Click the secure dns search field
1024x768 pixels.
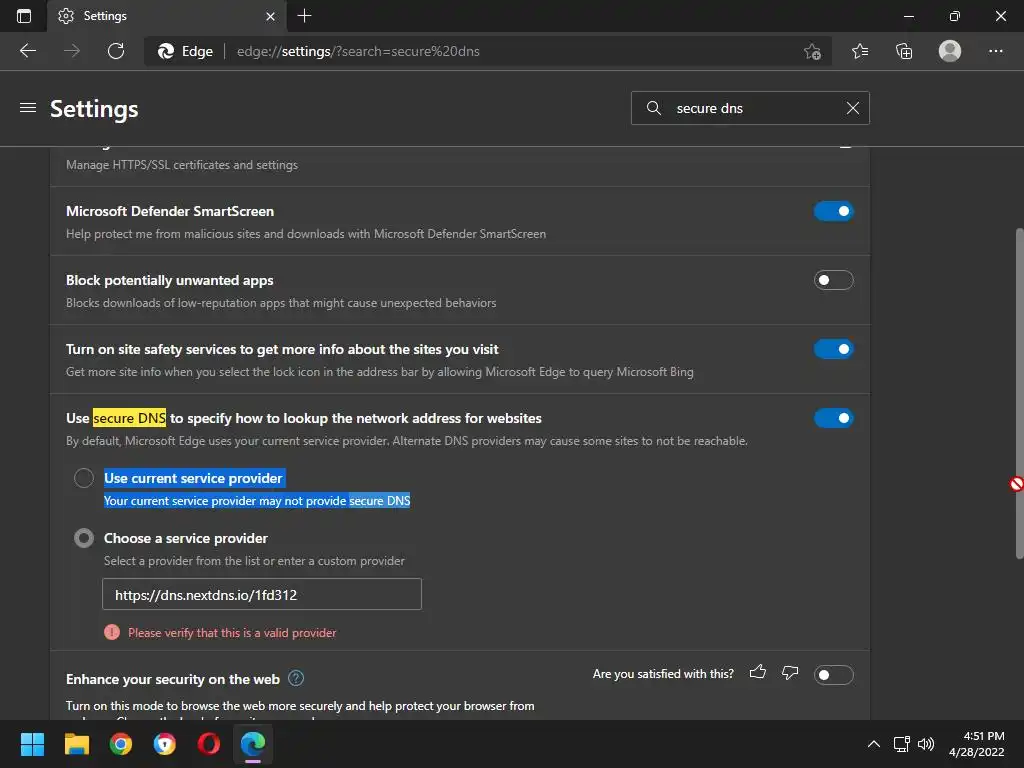(750, 108)
